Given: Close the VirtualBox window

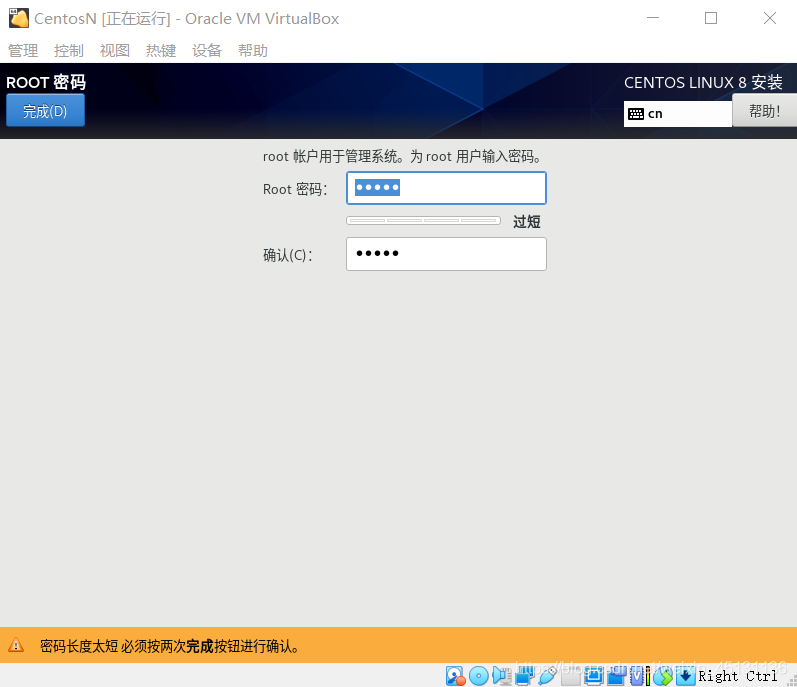Looking at the screenshot, I should [x=770, y=18].
